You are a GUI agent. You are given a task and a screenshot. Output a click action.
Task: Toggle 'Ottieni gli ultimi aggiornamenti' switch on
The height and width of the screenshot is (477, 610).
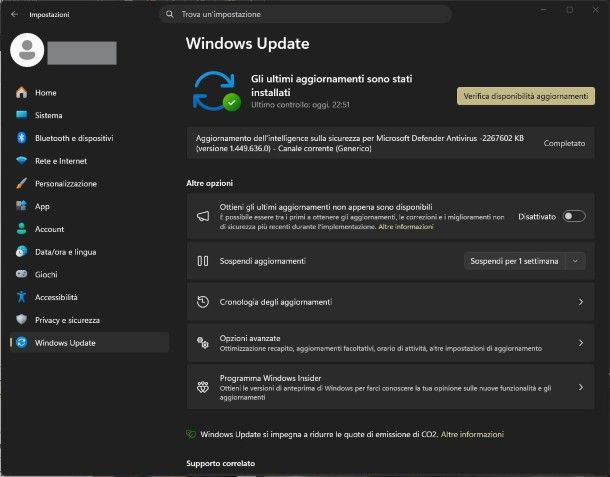coord(574,216)
